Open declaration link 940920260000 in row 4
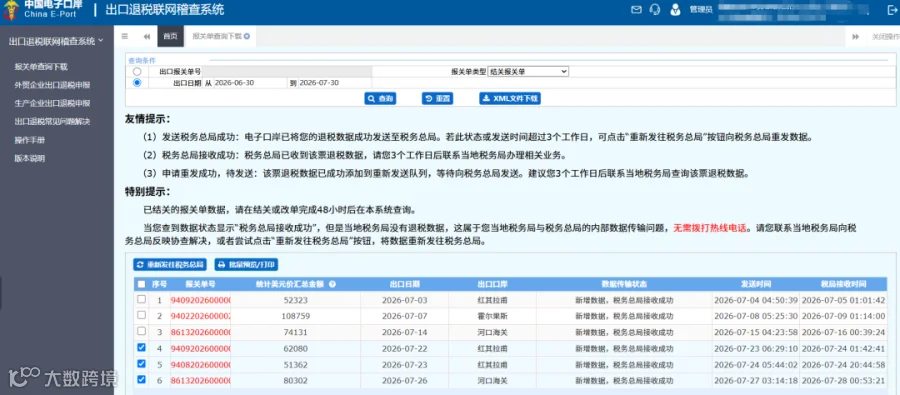The image size is (900, 395). pos(200,348)
